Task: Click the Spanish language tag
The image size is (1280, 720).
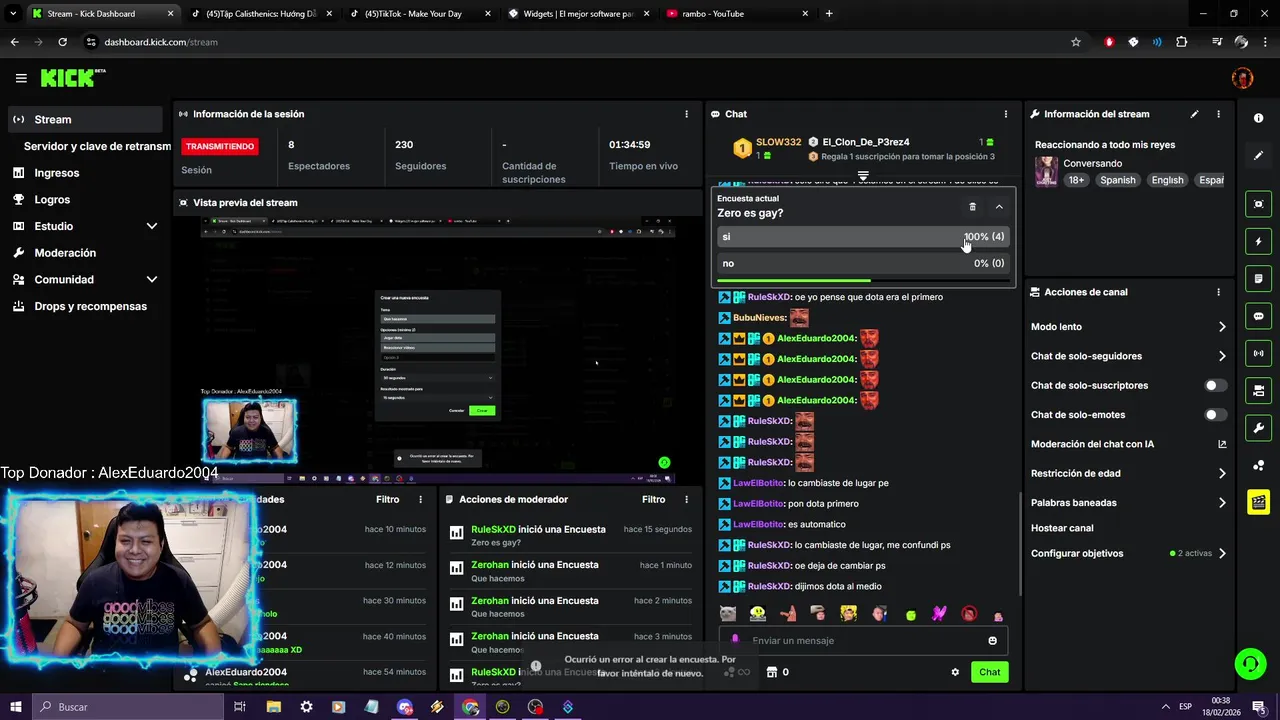Action: coord(1117,180)
